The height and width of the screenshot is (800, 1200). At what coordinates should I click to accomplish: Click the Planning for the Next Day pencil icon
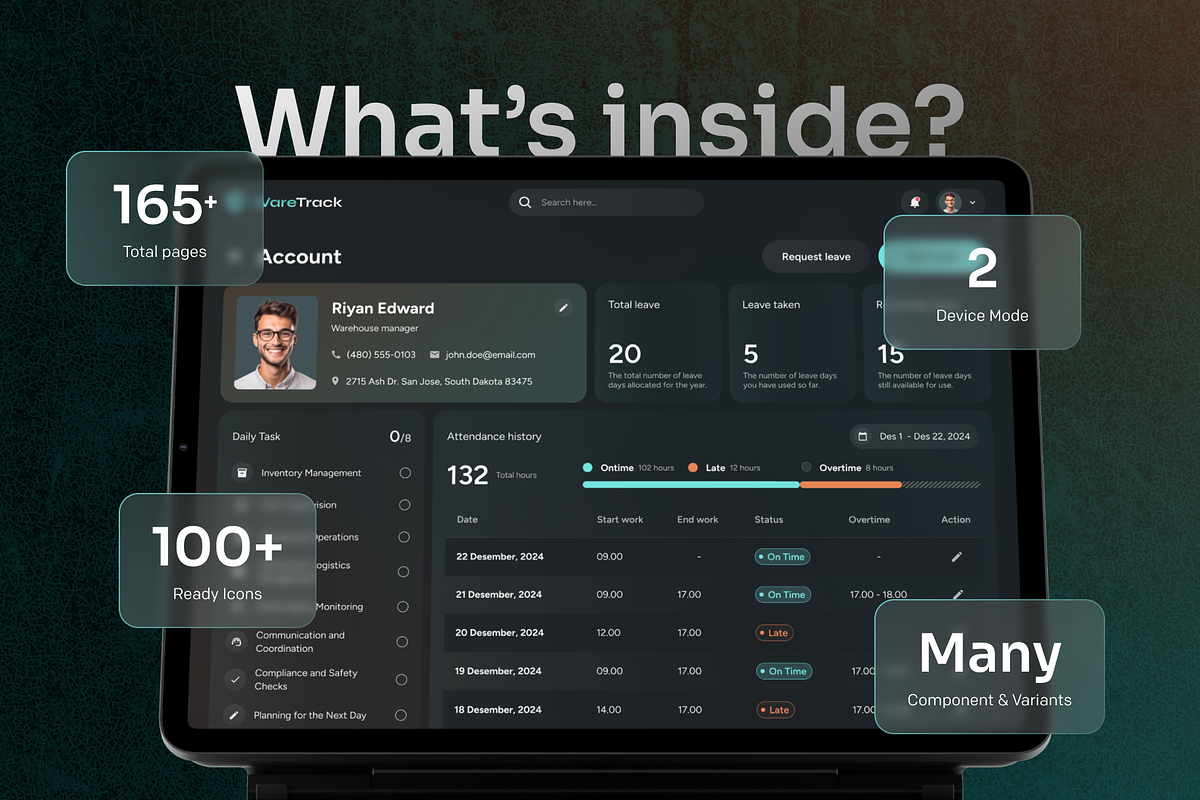click(234, 715)
